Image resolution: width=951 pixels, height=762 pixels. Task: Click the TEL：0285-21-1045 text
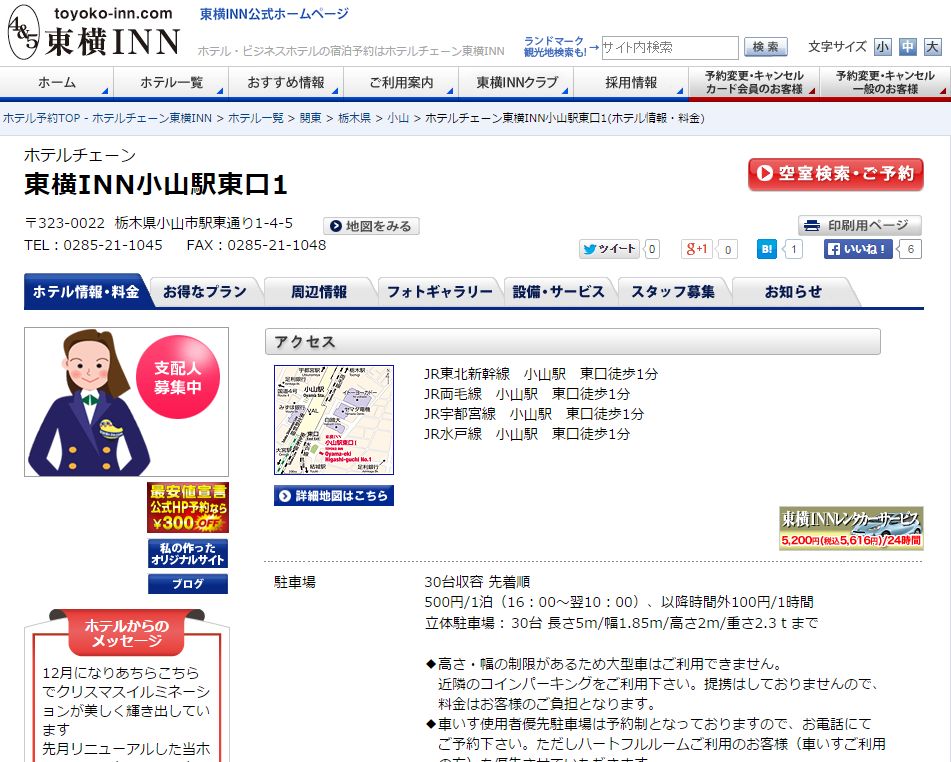93,245
